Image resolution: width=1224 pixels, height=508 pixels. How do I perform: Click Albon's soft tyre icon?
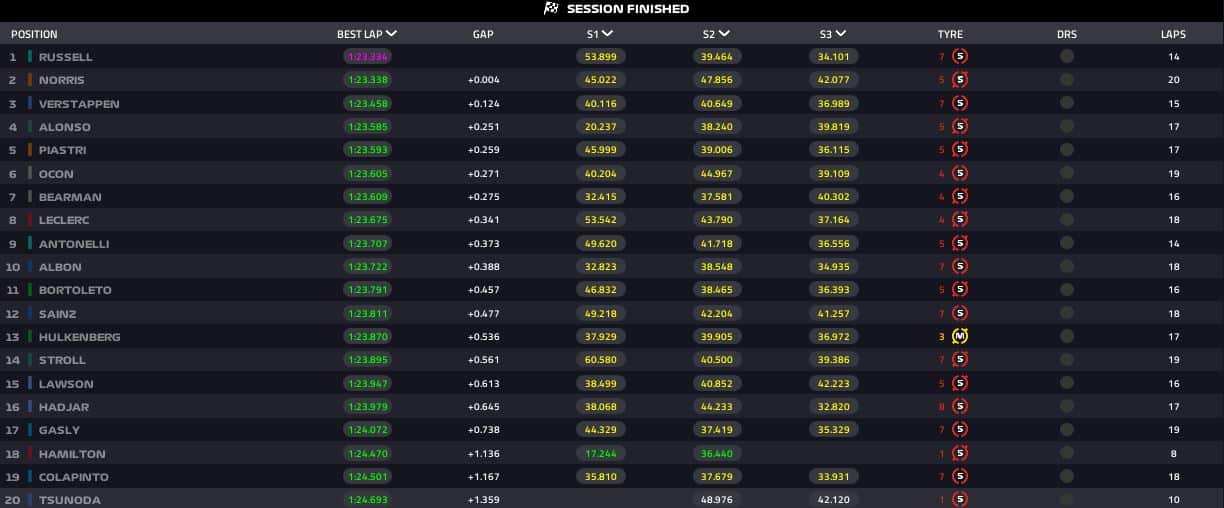tap(960, 267)
